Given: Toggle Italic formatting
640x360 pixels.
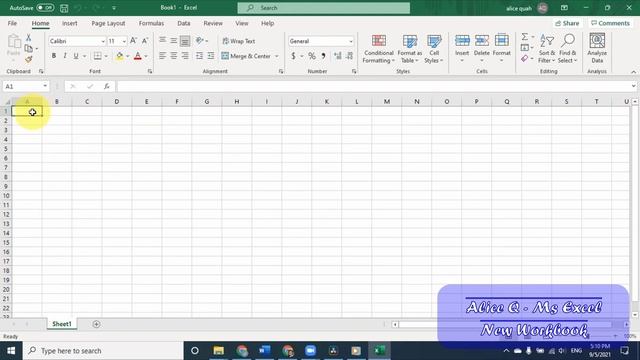Looking at the screenshot, I should [64, 56].
